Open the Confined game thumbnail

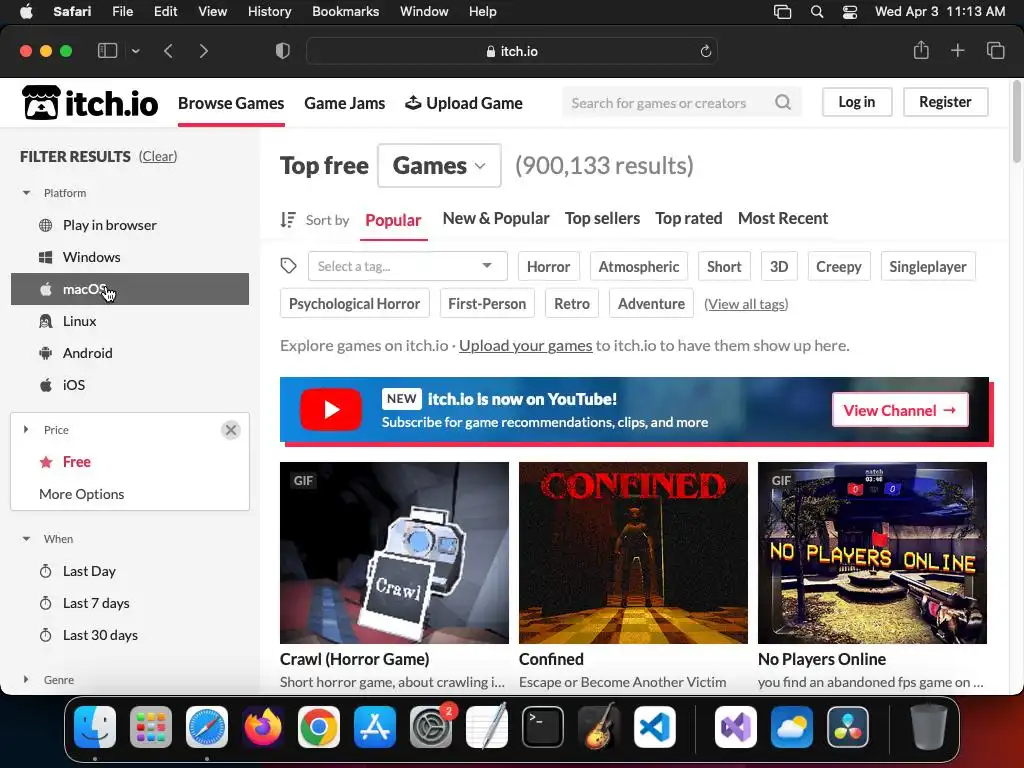point(633,553)
